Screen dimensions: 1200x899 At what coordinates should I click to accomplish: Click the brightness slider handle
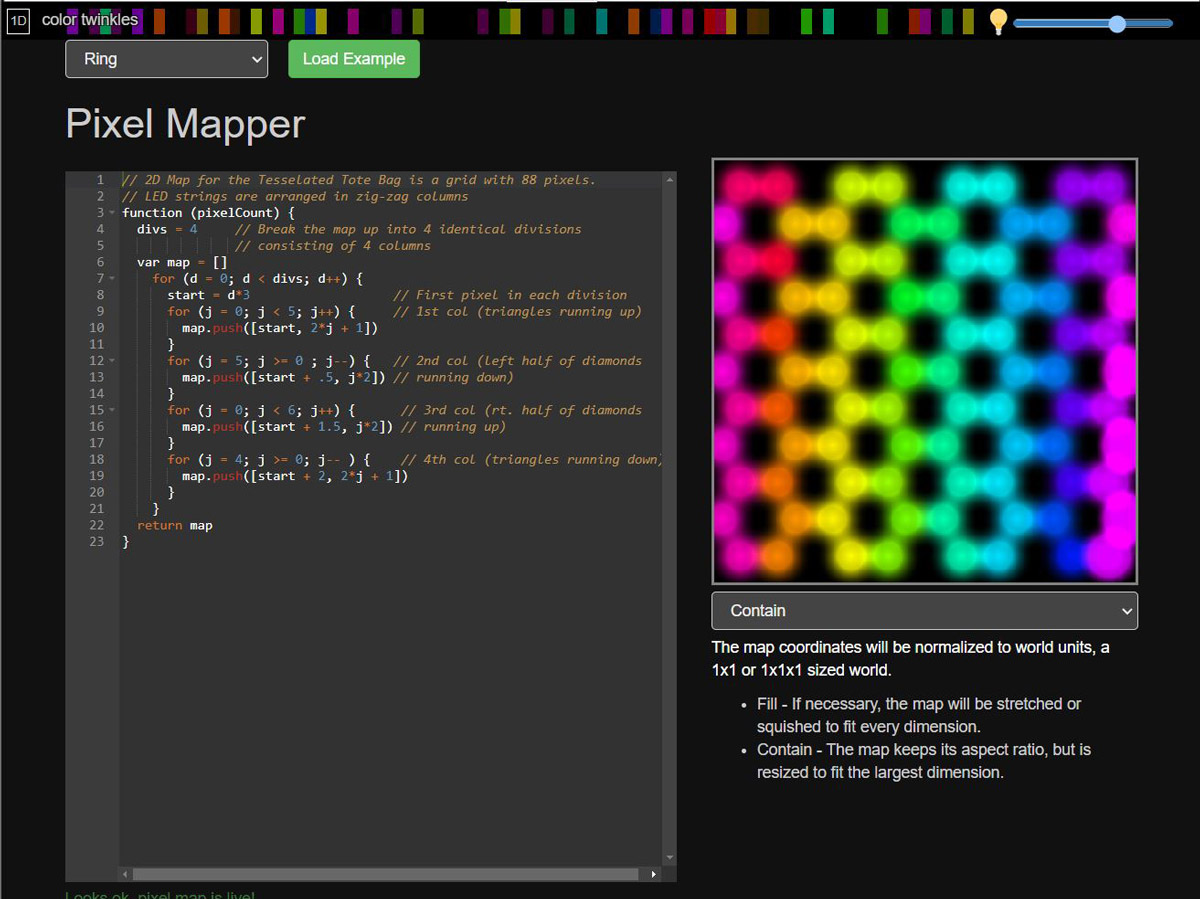(1117, 23)
